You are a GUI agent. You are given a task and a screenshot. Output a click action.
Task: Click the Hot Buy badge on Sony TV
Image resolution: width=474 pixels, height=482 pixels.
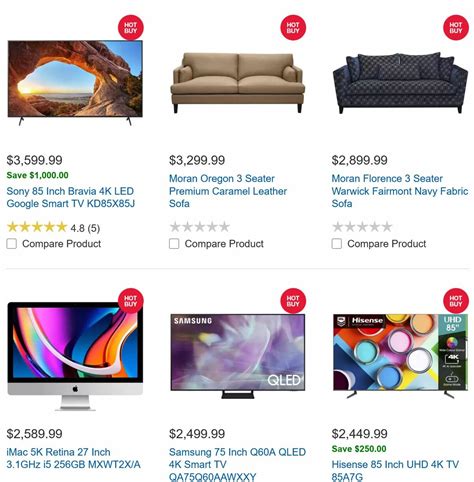click(x=131, y=28)
